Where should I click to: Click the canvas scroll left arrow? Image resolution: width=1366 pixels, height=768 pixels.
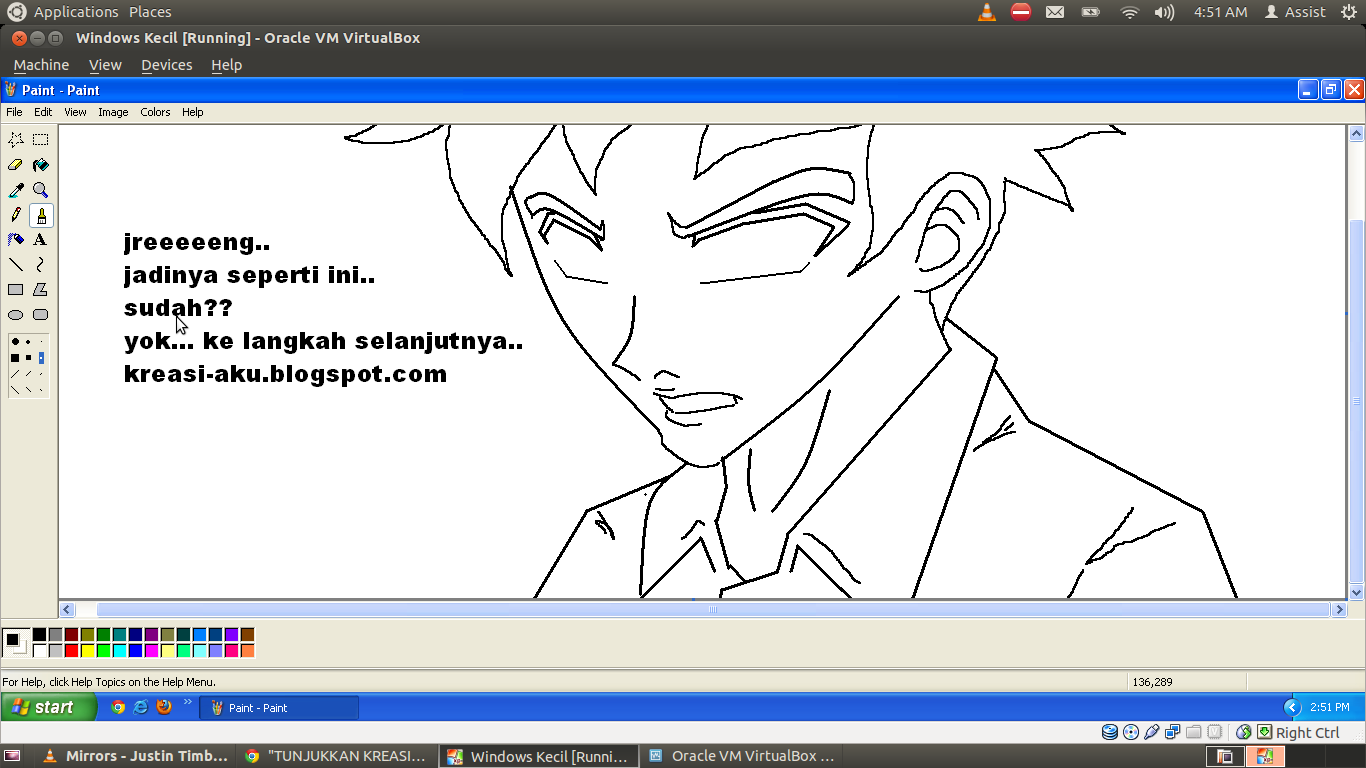pyautogui.click(x=68, y=609)
